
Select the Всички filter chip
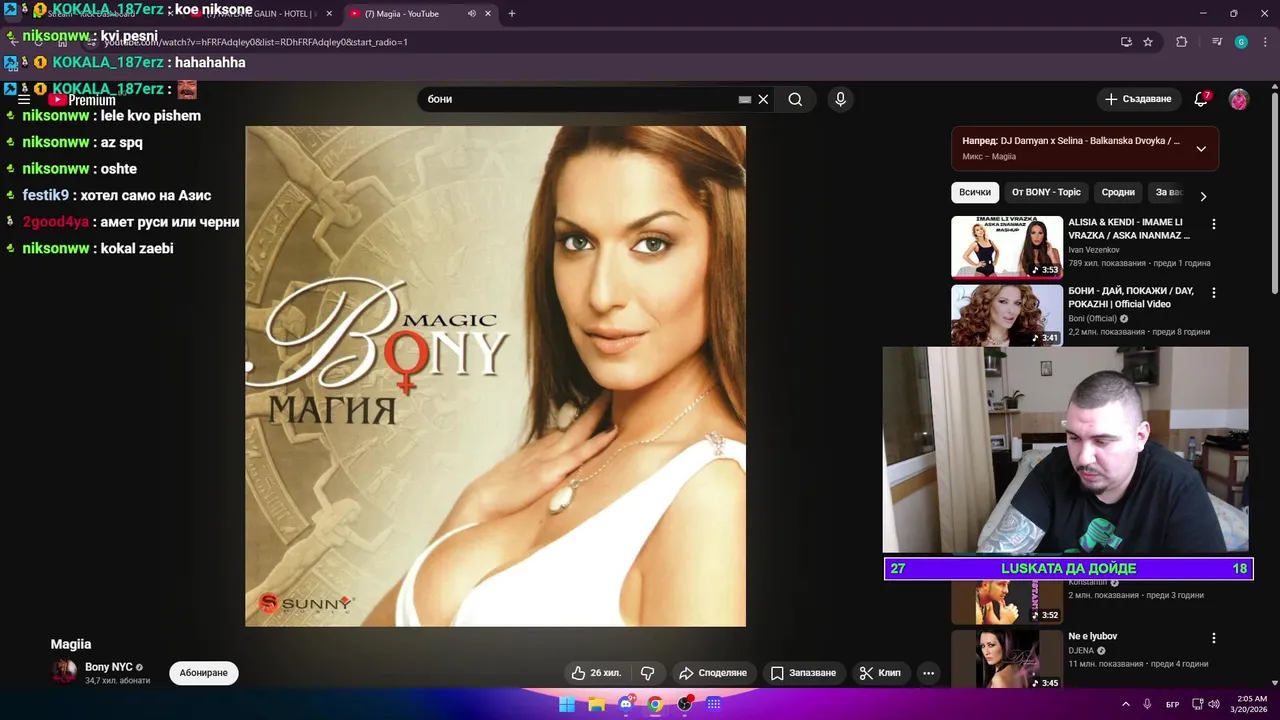point(975,192)
